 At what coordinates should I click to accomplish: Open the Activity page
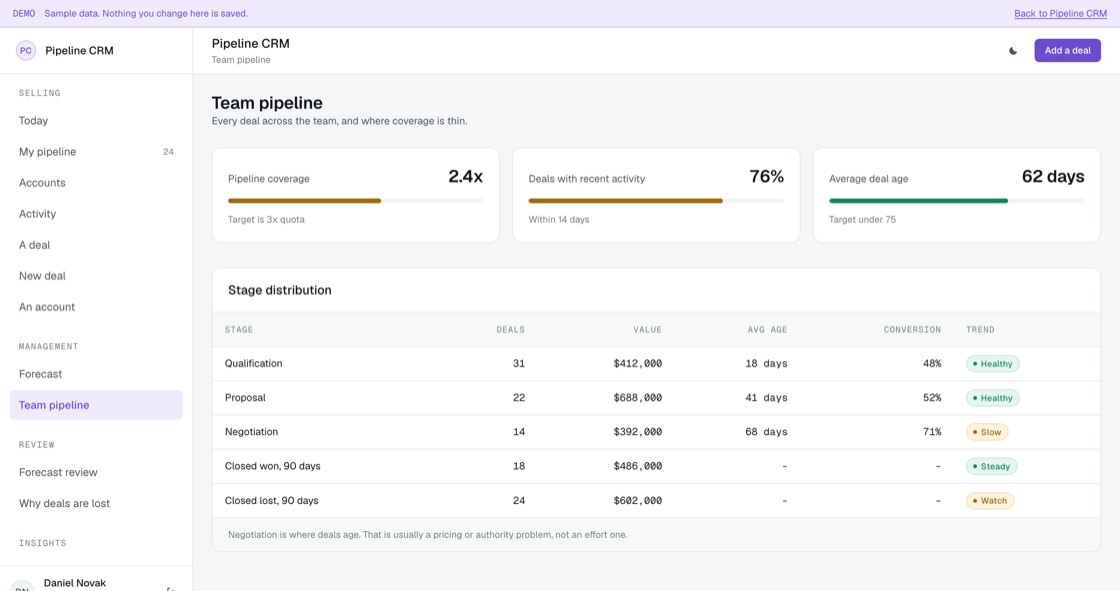point(96,214)
